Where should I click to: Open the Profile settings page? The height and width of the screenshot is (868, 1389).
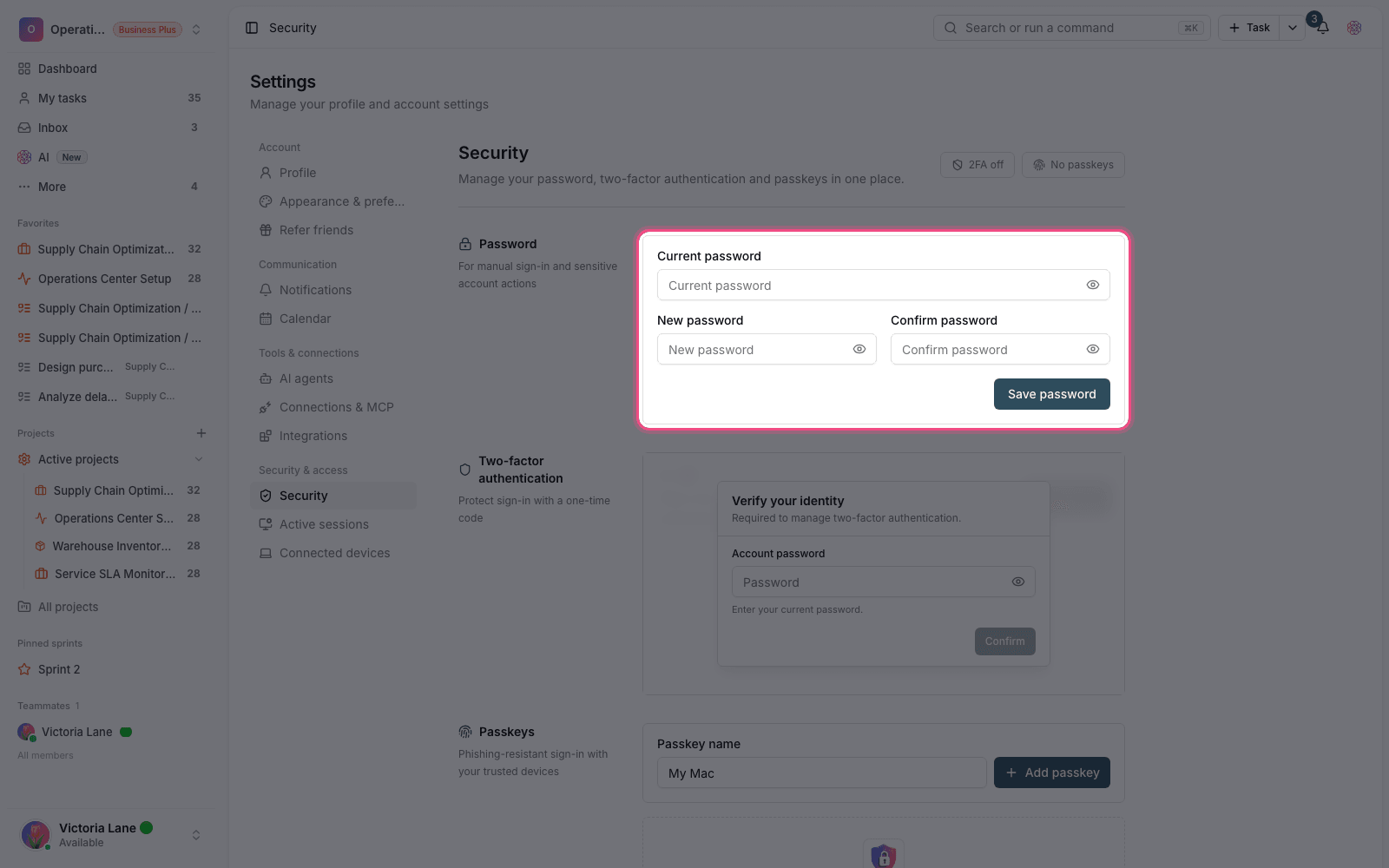pos(333,173)
